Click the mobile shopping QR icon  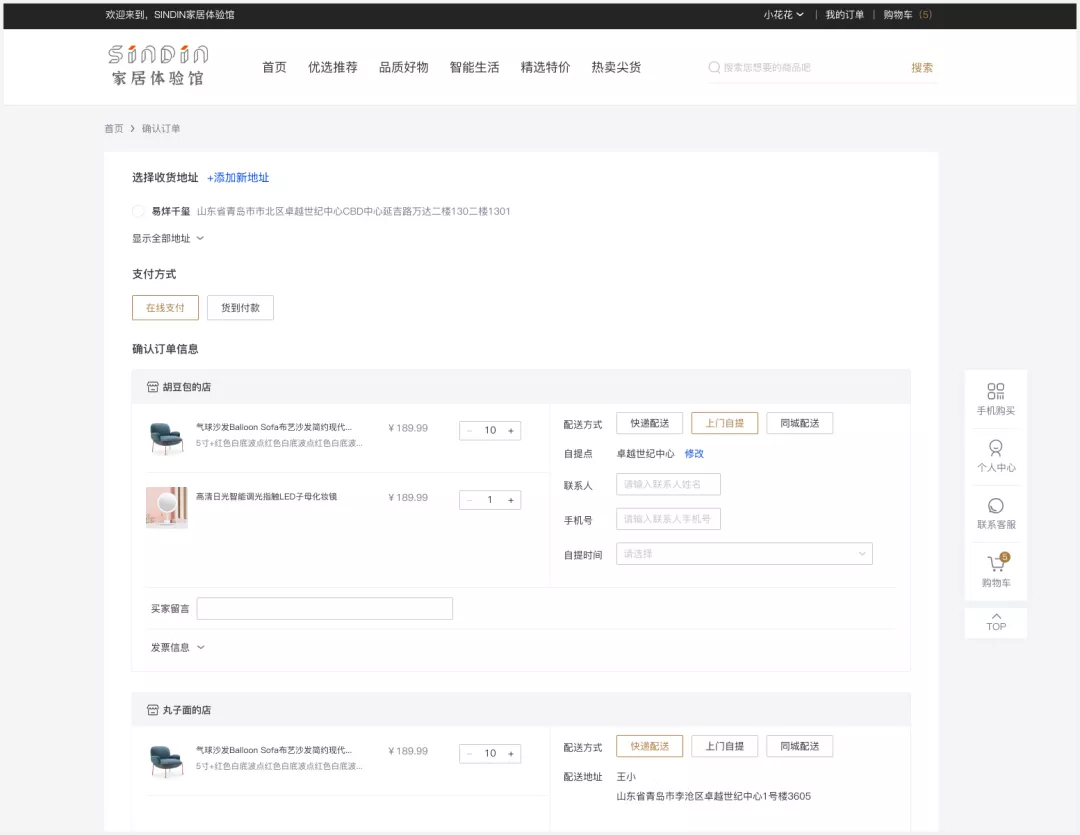pyautogui.click(x=995, y=391)
